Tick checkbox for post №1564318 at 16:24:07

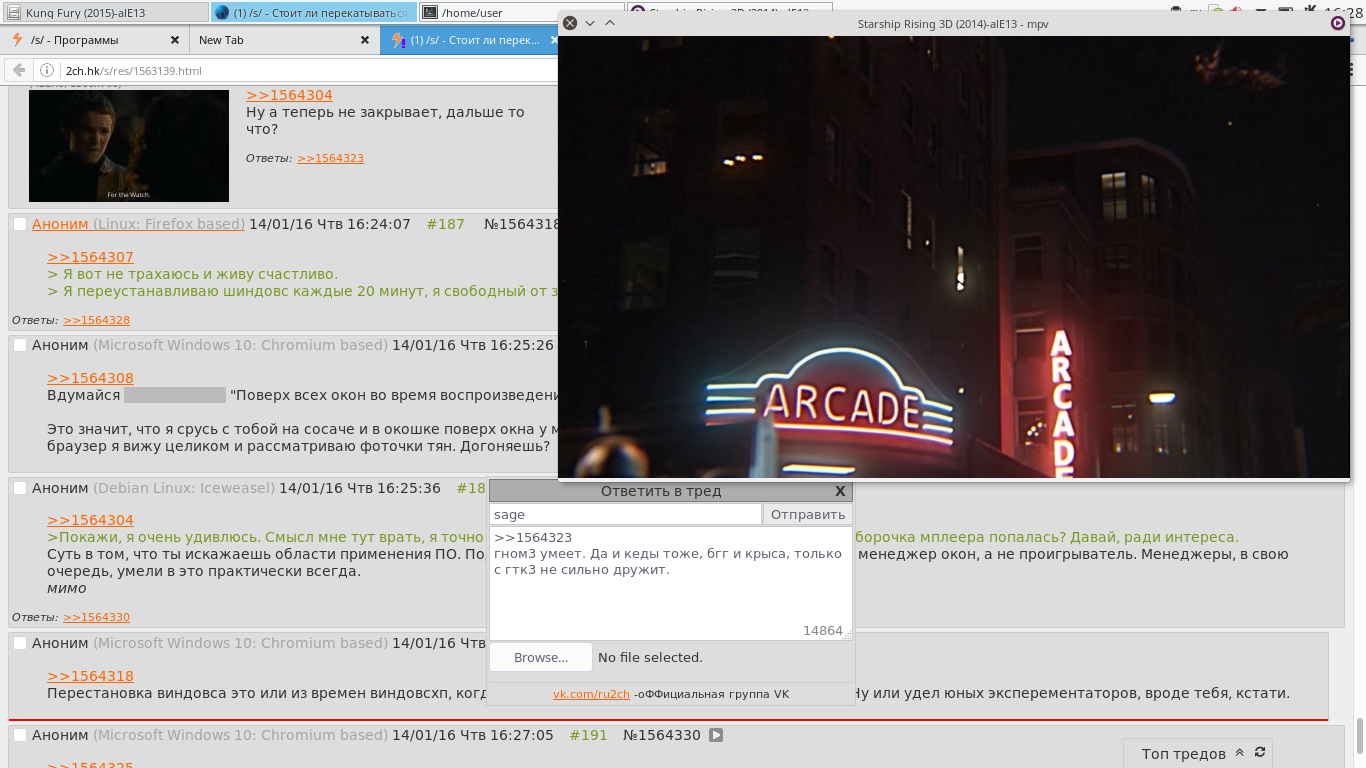click(x=20, y=224)
